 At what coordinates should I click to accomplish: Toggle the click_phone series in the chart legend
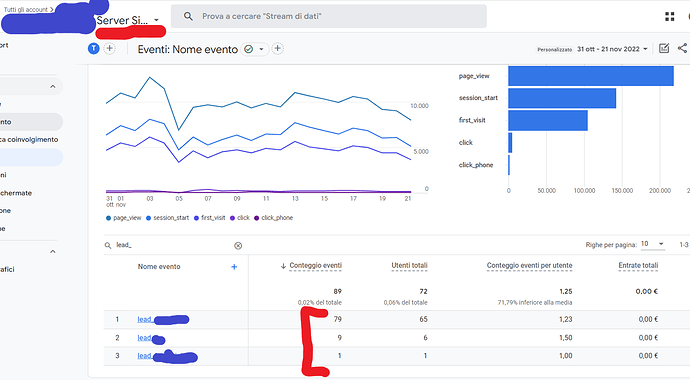[273, 218]
